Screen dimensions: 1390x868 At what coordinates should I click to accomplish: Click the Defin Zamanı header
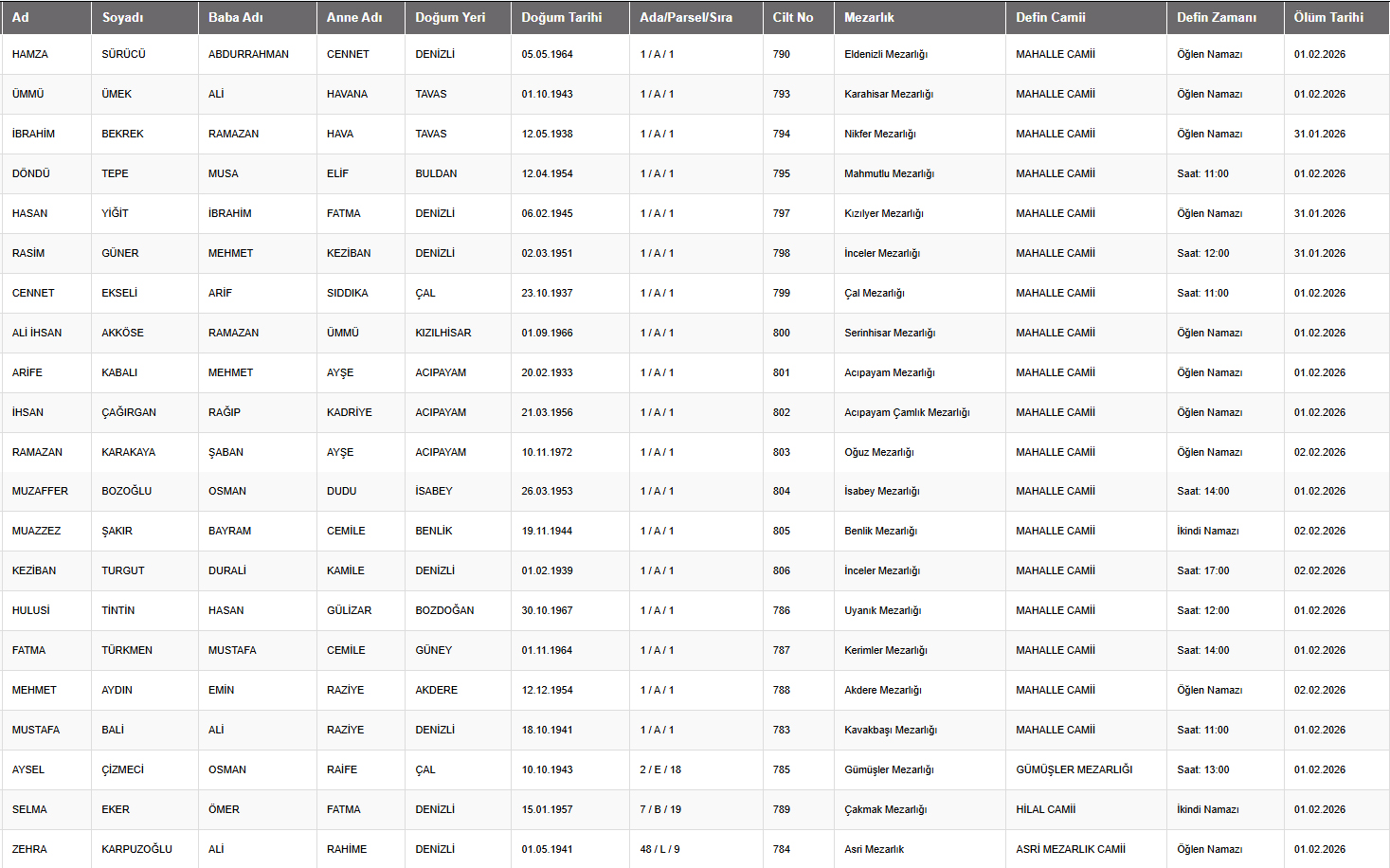click(1217, 17)
